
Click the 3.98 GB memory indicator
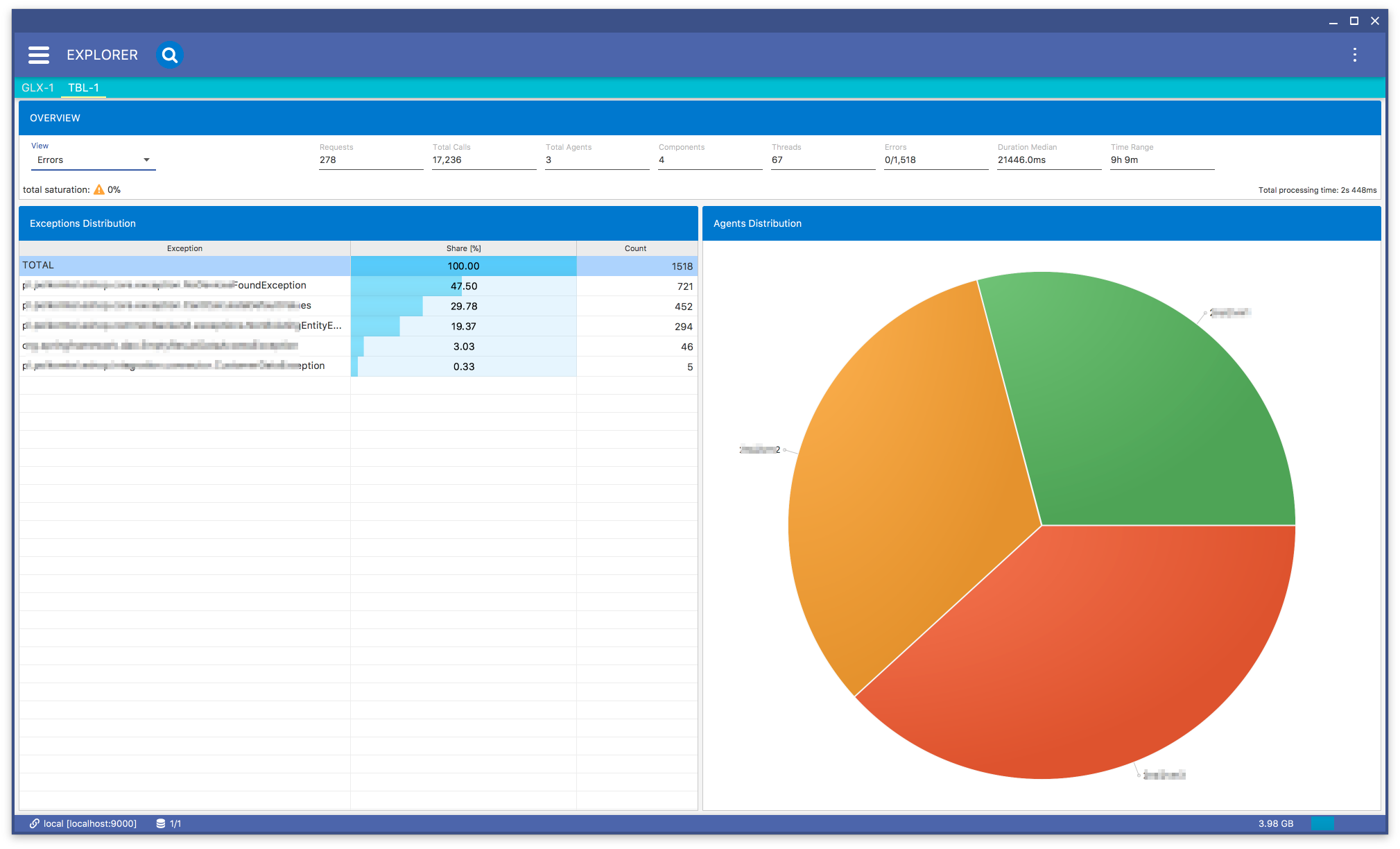coord(1276,823)
